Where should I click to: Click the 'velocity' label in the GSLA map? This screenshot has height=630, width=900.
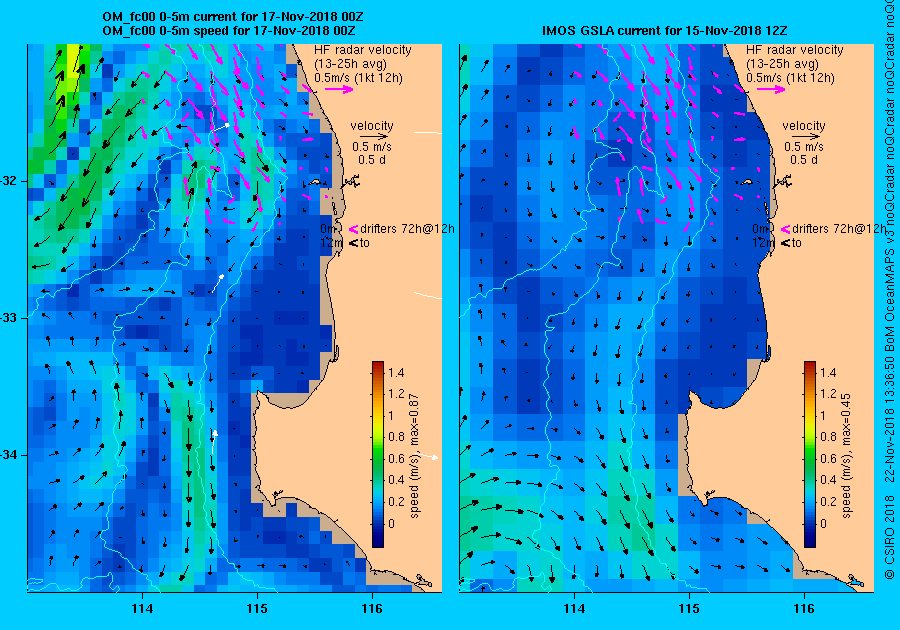click(804, 126)
